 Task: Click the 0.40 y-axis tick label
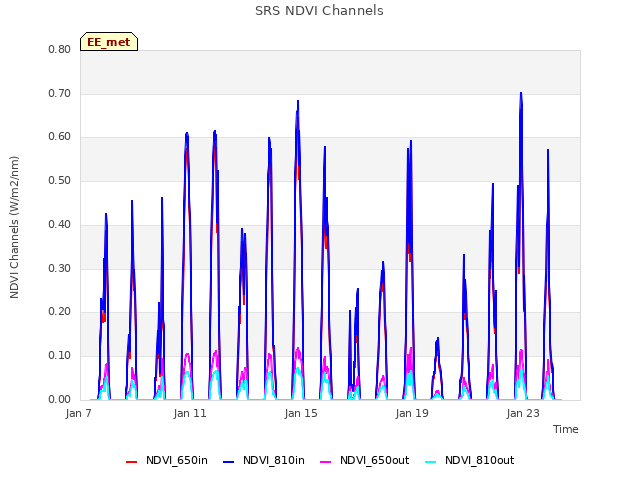(x=60, y=224)
